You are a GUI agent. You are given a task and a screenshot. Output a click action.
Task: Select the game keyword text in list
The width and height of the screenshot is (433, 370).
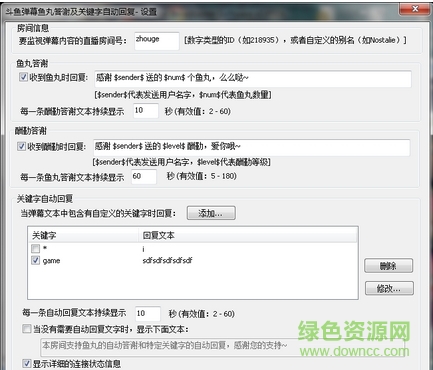pos(51,261)
